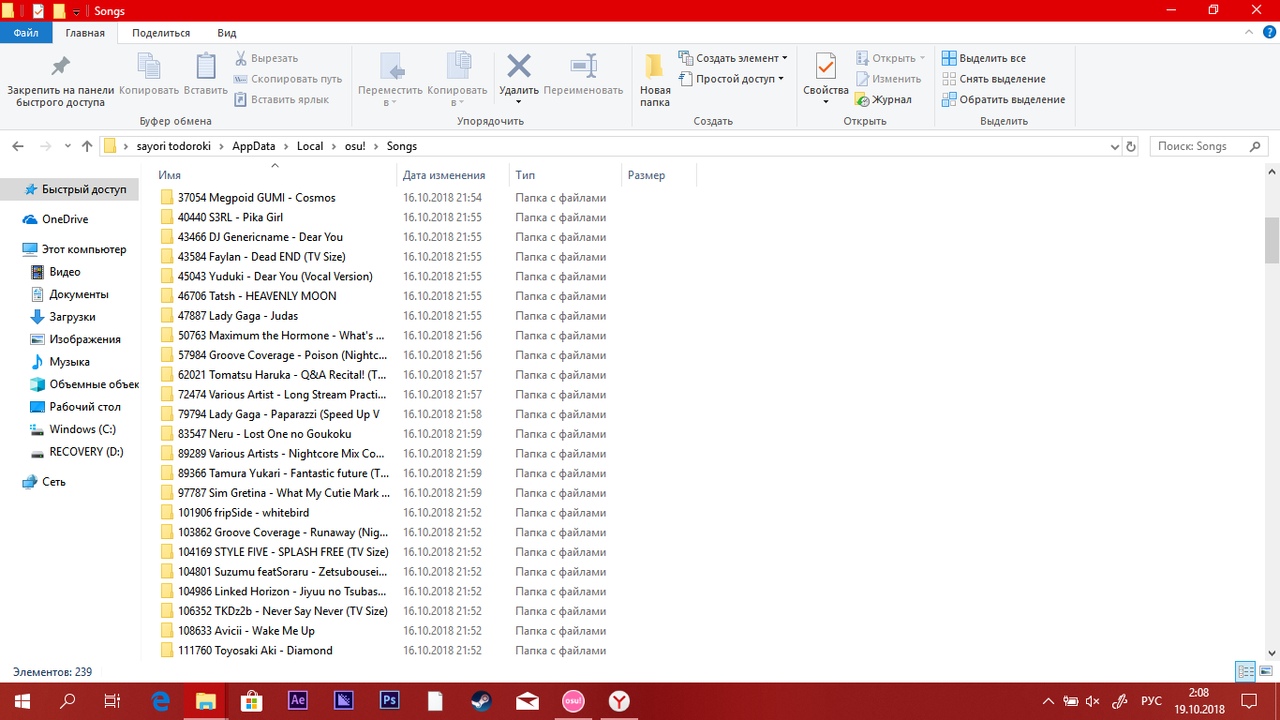Select folder 101906 fripSide - whitebird
This screenshot has height=720, width=1280.
(x=236, y=513)
